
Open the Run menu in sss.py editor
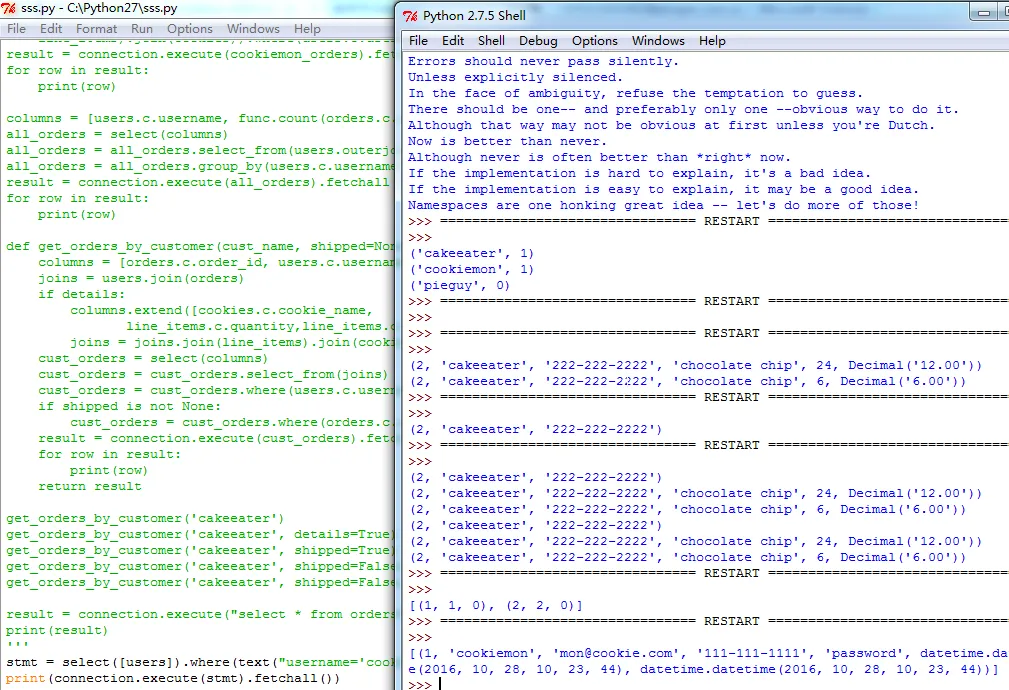click(x=142, y=29)
